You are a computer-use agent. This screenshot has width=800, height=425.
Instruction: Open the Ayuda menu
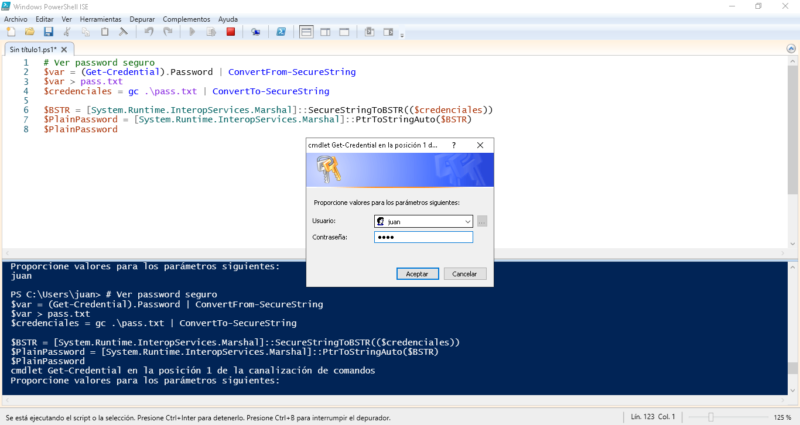228,19
